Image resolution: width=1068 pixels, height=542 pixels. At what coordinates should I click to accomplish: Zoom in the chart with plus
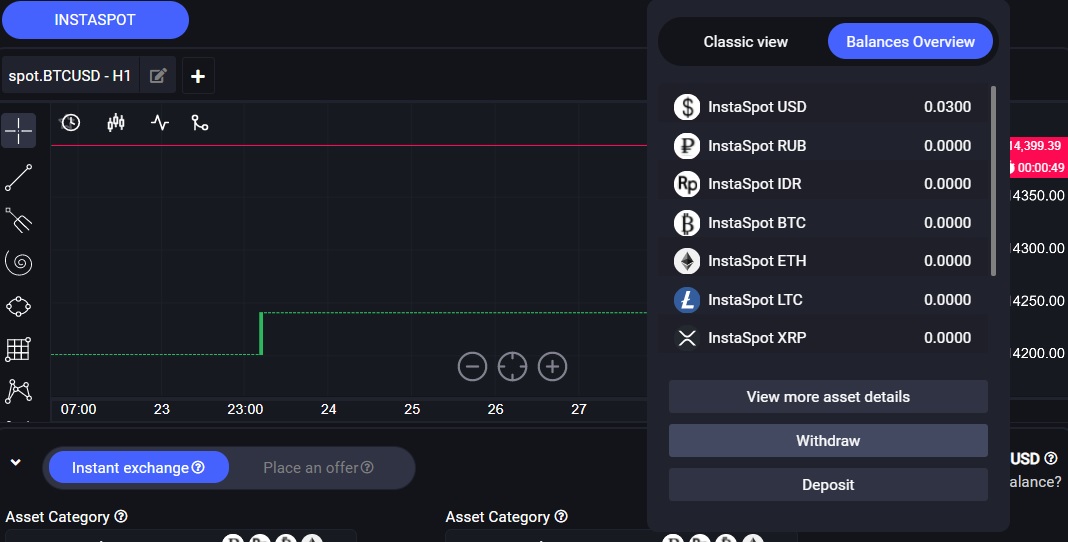[x=552, y=366]
